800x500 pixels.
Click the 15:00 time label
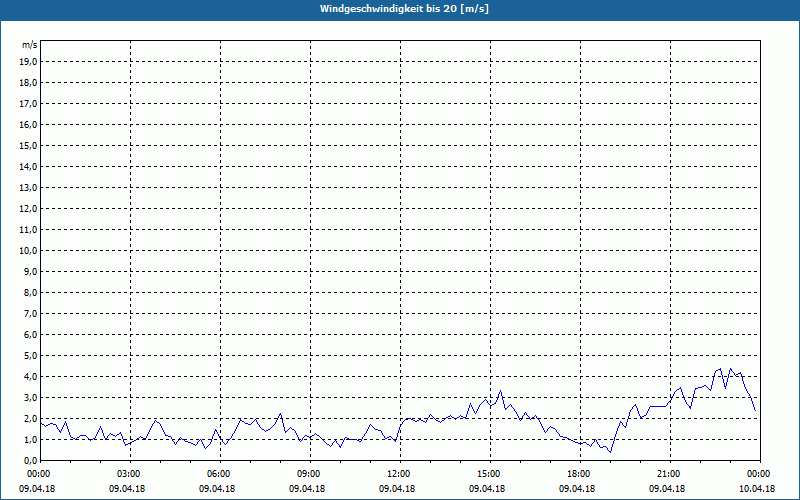coord(487,474)
